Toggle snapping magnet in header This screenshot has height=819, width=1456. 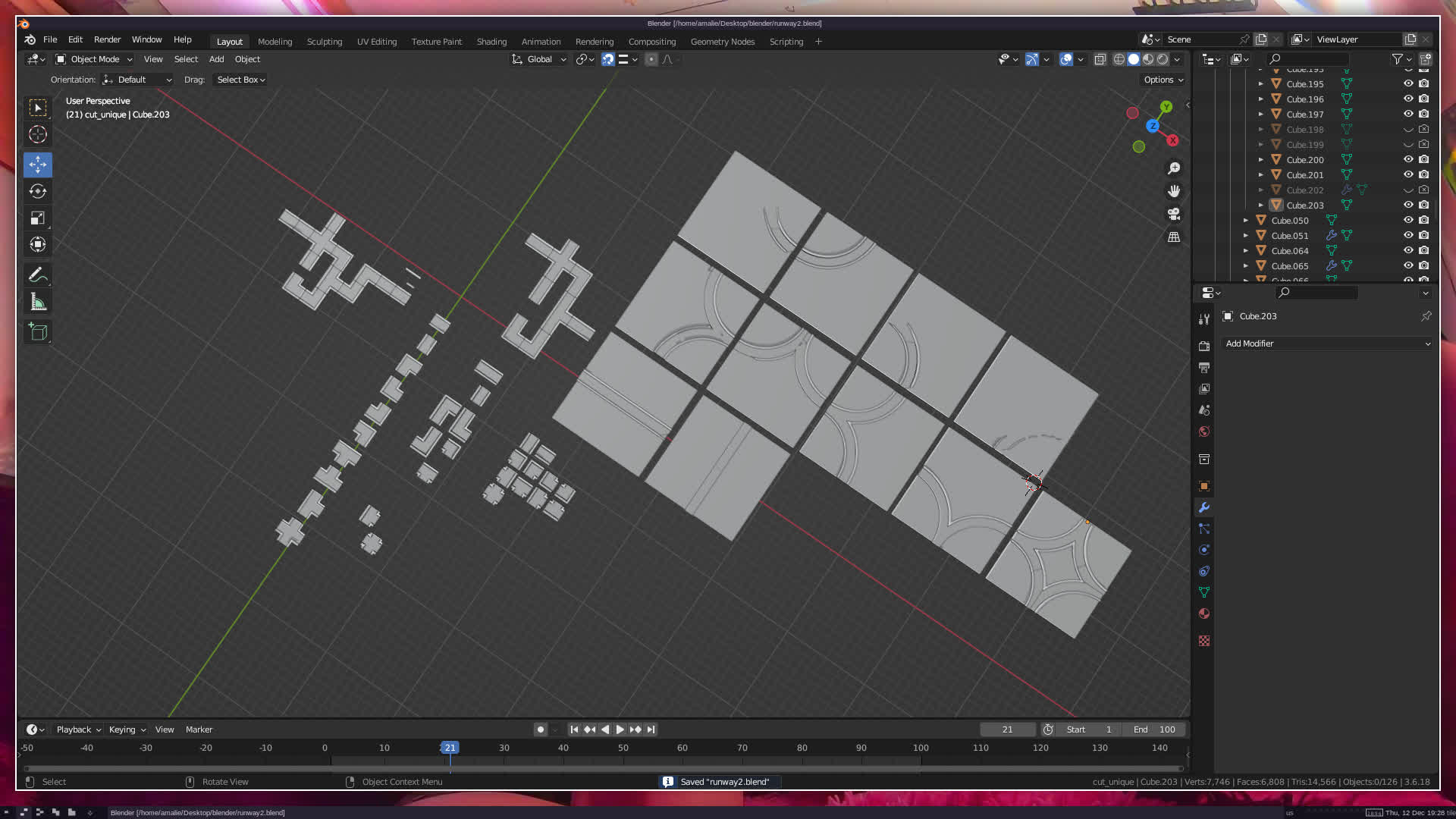click(607, 59)
